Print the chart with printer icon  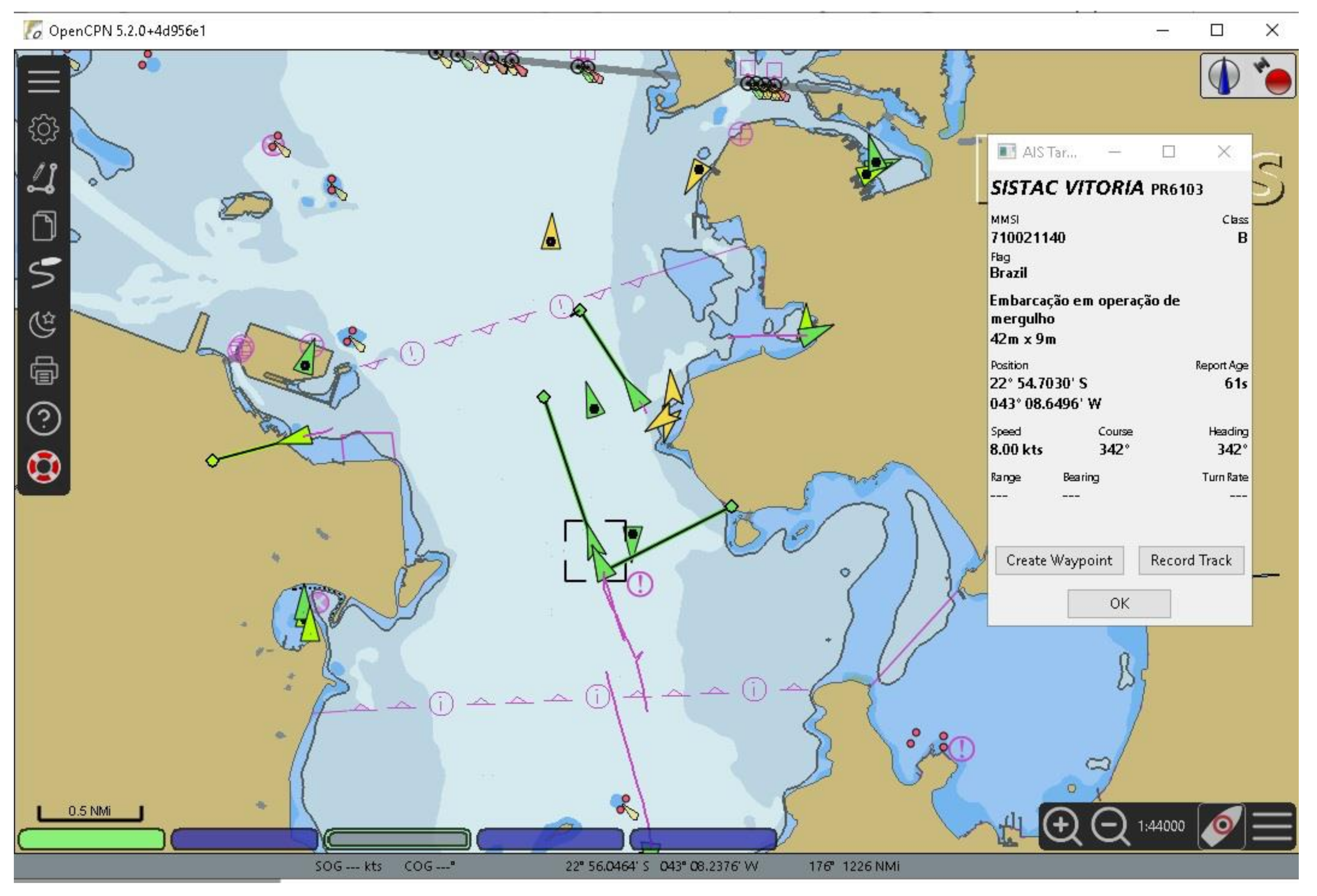43,371
